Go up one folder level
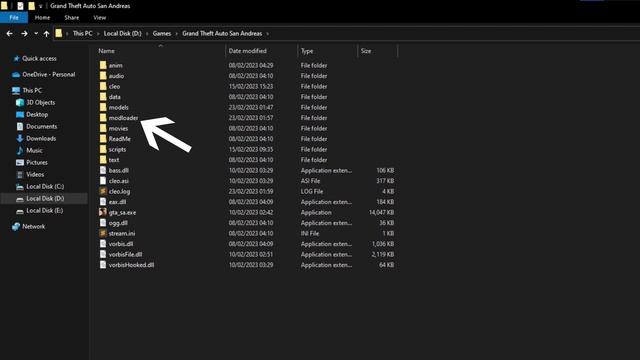640x360 pixels. pyautogui.click(x=46, y=34)
